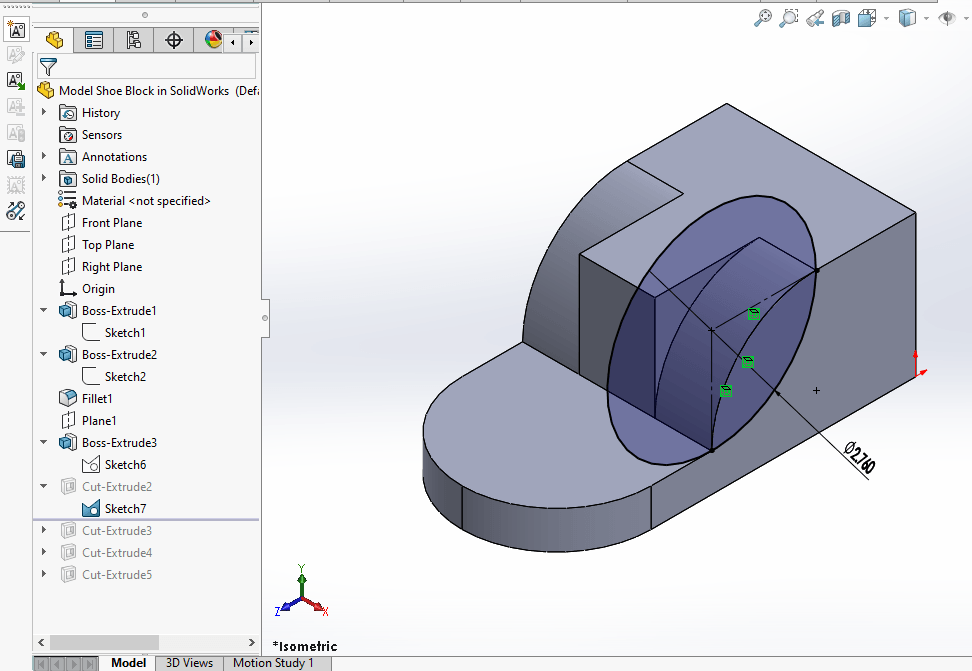
Task: Switch to the Motion Study 1 tab
Action: point(273,662)
